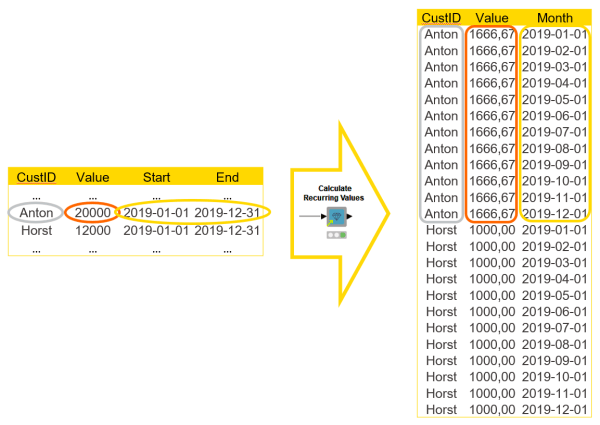Click 'Value' header of the input table
This screenshot has width=600, height=425.
point(93,177)
